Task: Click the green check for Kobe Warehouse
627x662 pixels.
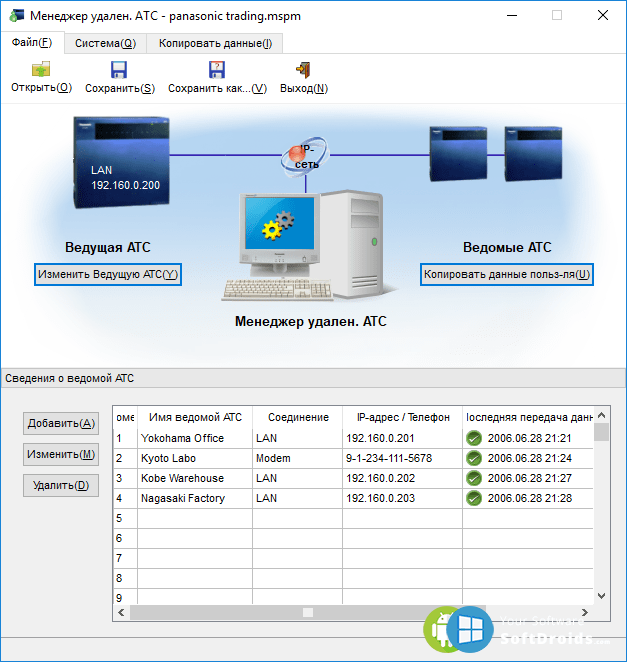Action: click(x=474, y=478)
